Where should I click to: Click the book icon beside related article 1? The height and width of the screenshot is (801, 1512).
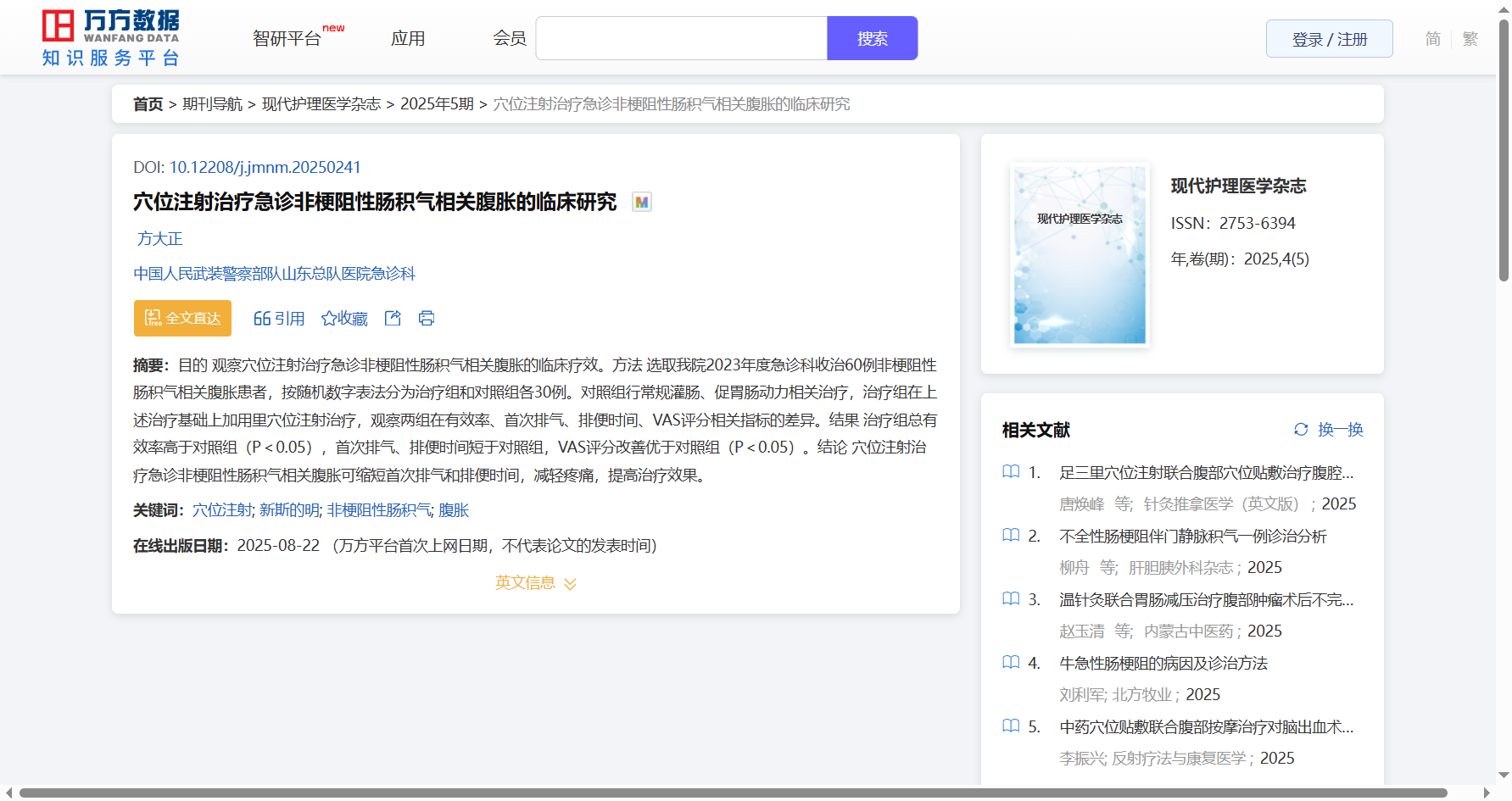(1011, 472)
